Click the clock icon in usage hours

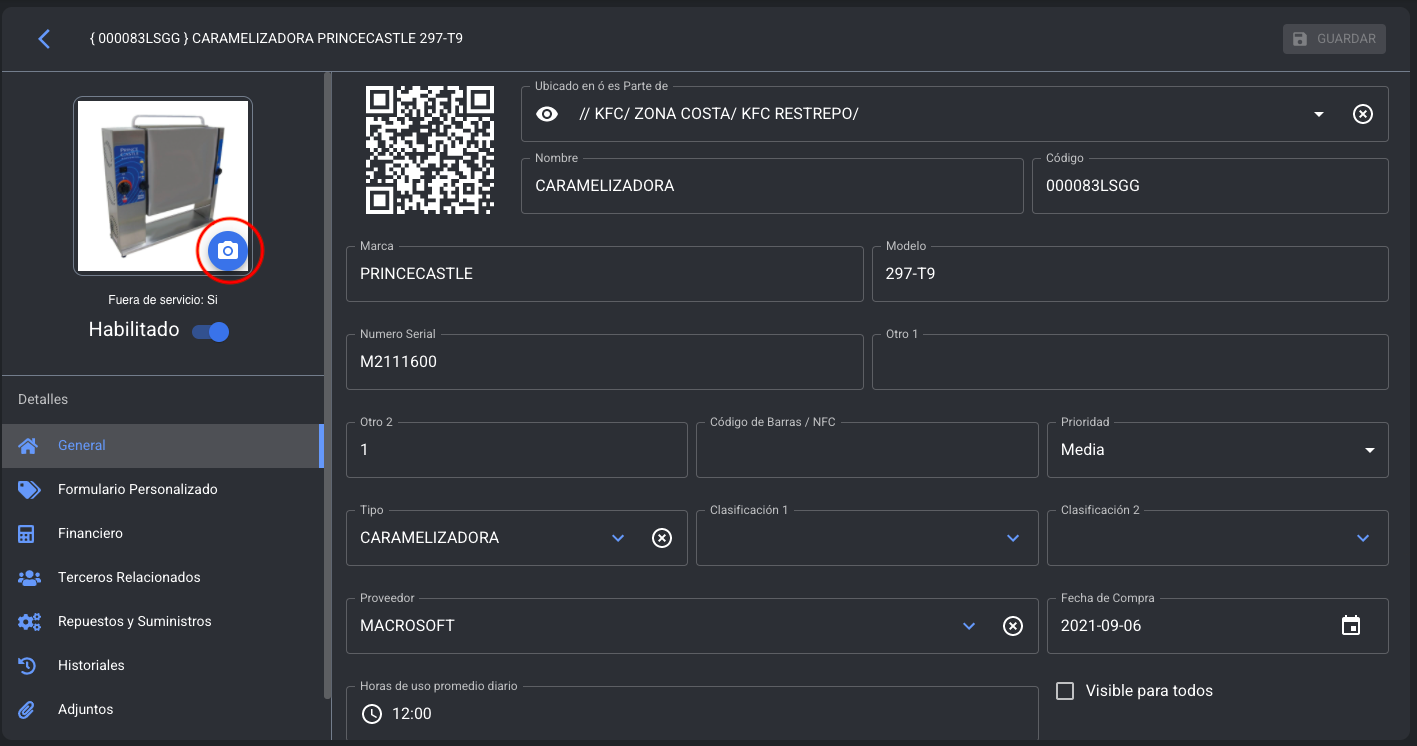point(372,714)
